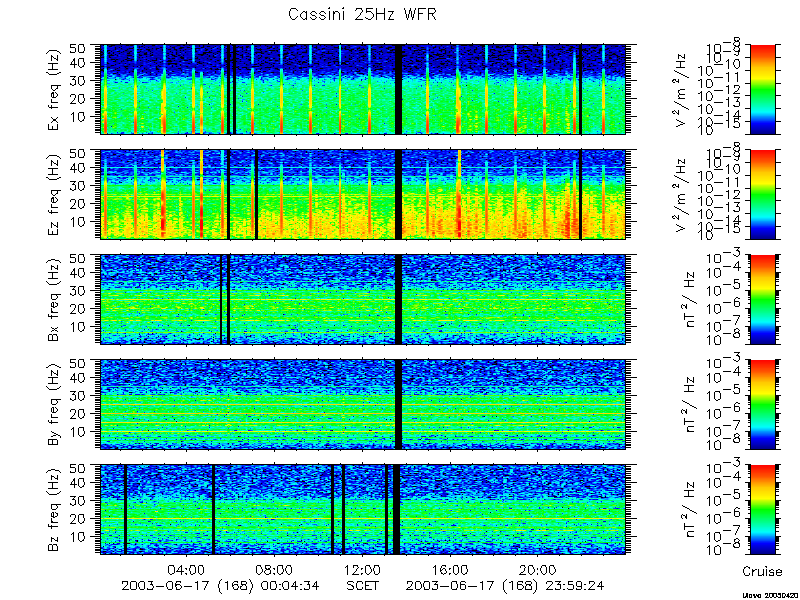Click the 16:00 time axis label
The height and width of the screenshot is (600, 800).
point(450,569)
